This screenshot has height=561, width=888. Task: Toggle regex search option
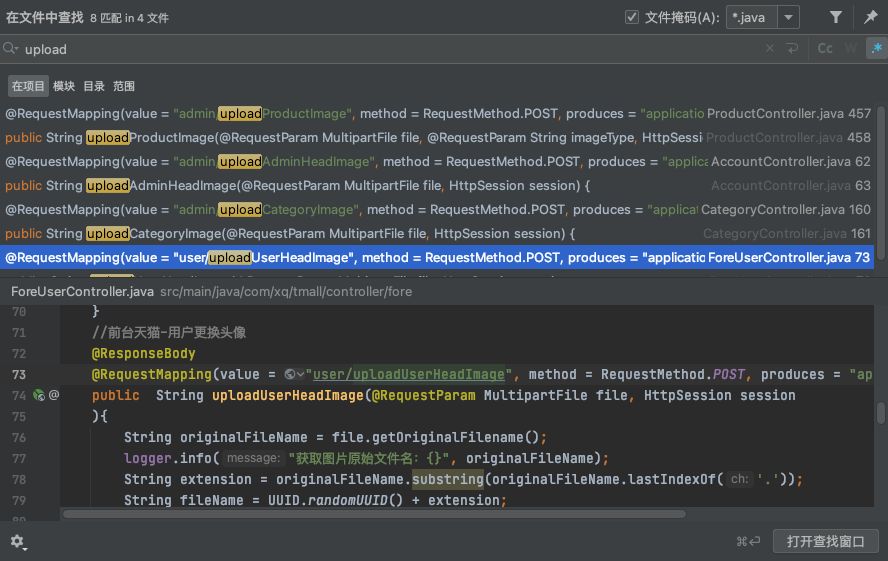pyautogui.click(x=875, y=49)
